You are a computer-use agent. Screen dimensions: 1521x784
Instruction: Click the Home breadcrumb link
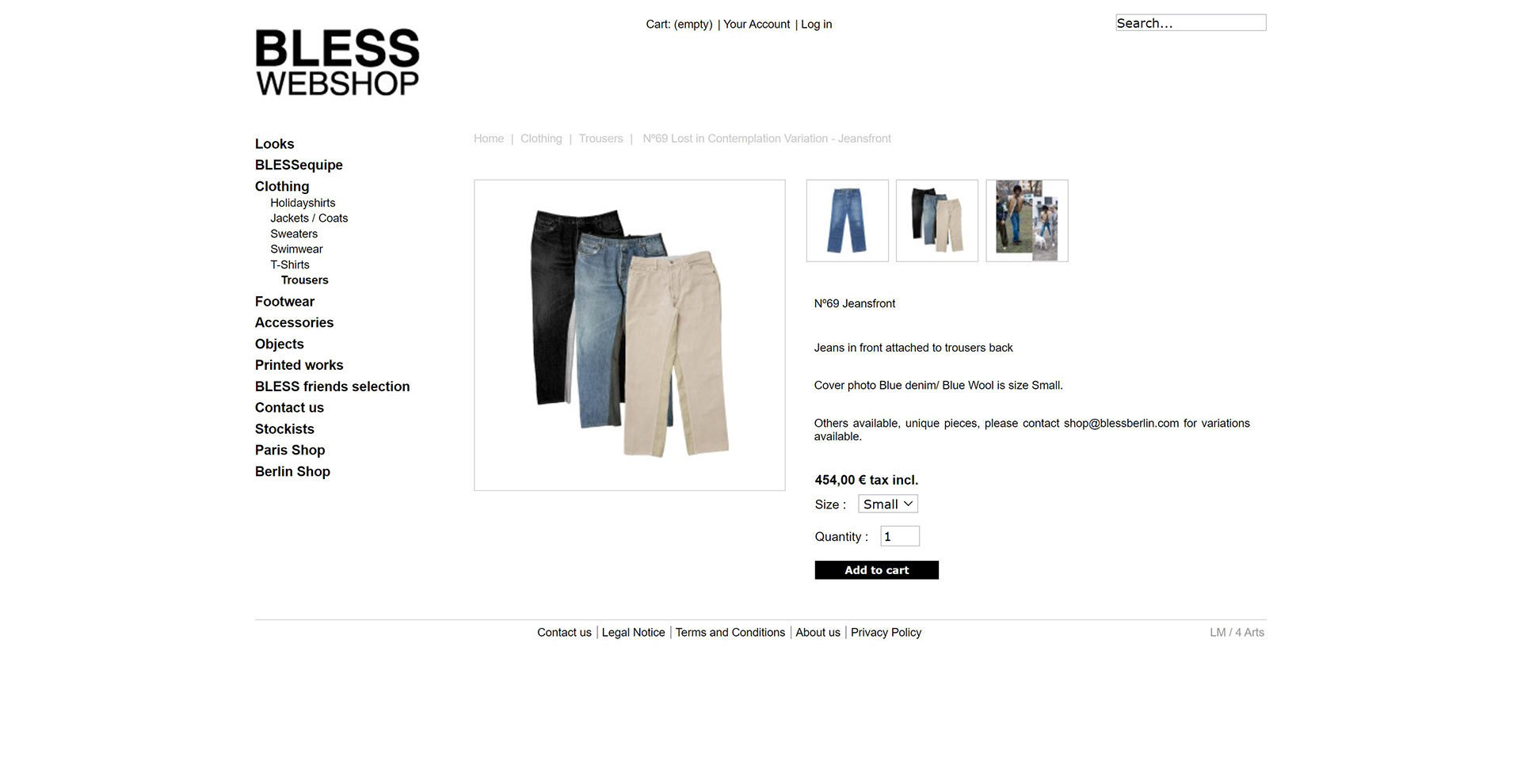pos(489,139)
